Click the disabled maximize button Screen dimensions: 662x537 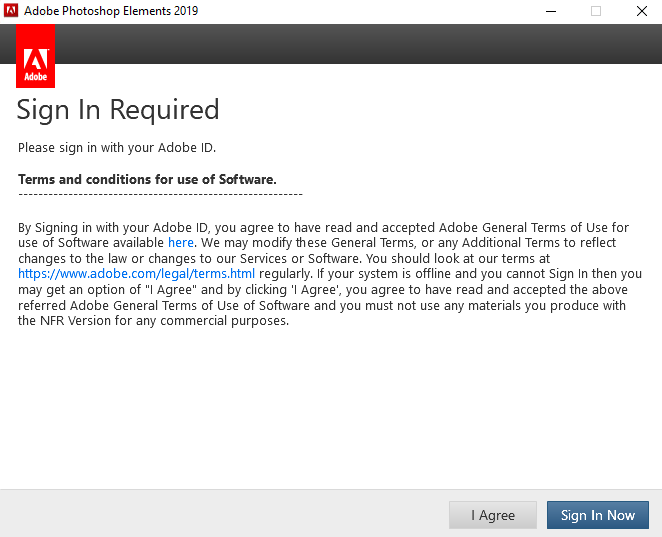596,11
